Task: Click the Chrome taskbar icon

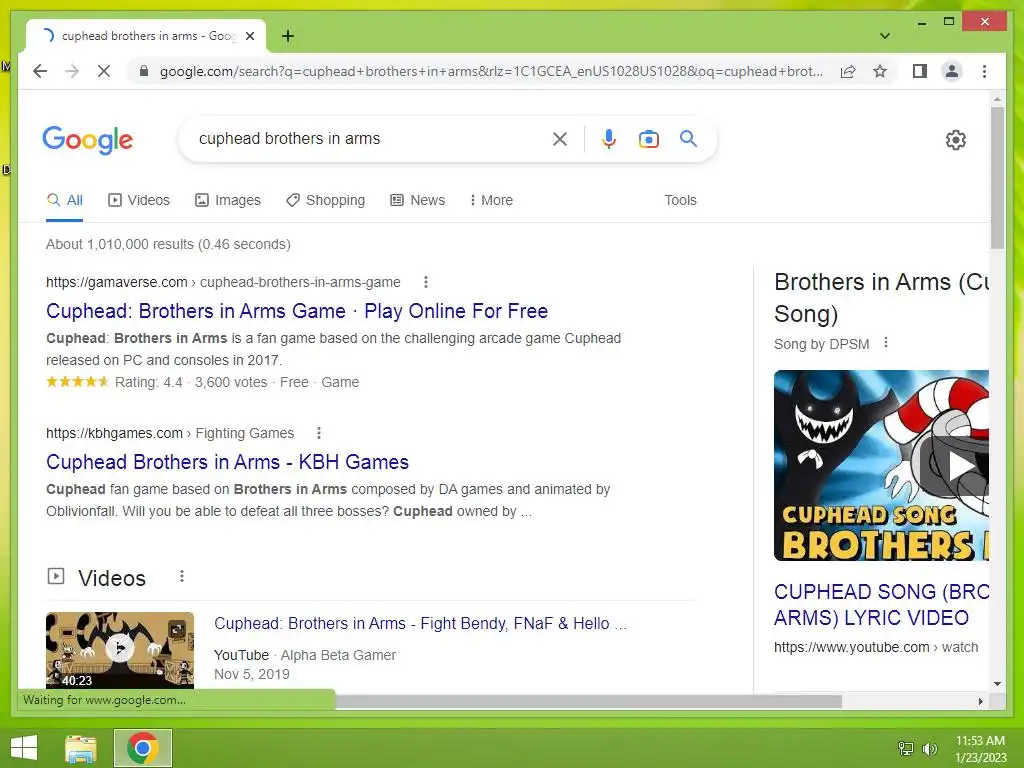Action: tap(143, 748)
